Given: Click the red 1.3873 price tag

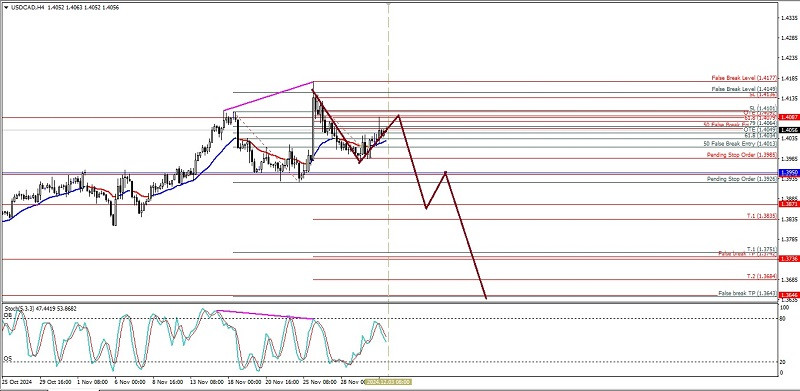Looking at the screenshot, I should pyautogui.click(x=789, y=204).
